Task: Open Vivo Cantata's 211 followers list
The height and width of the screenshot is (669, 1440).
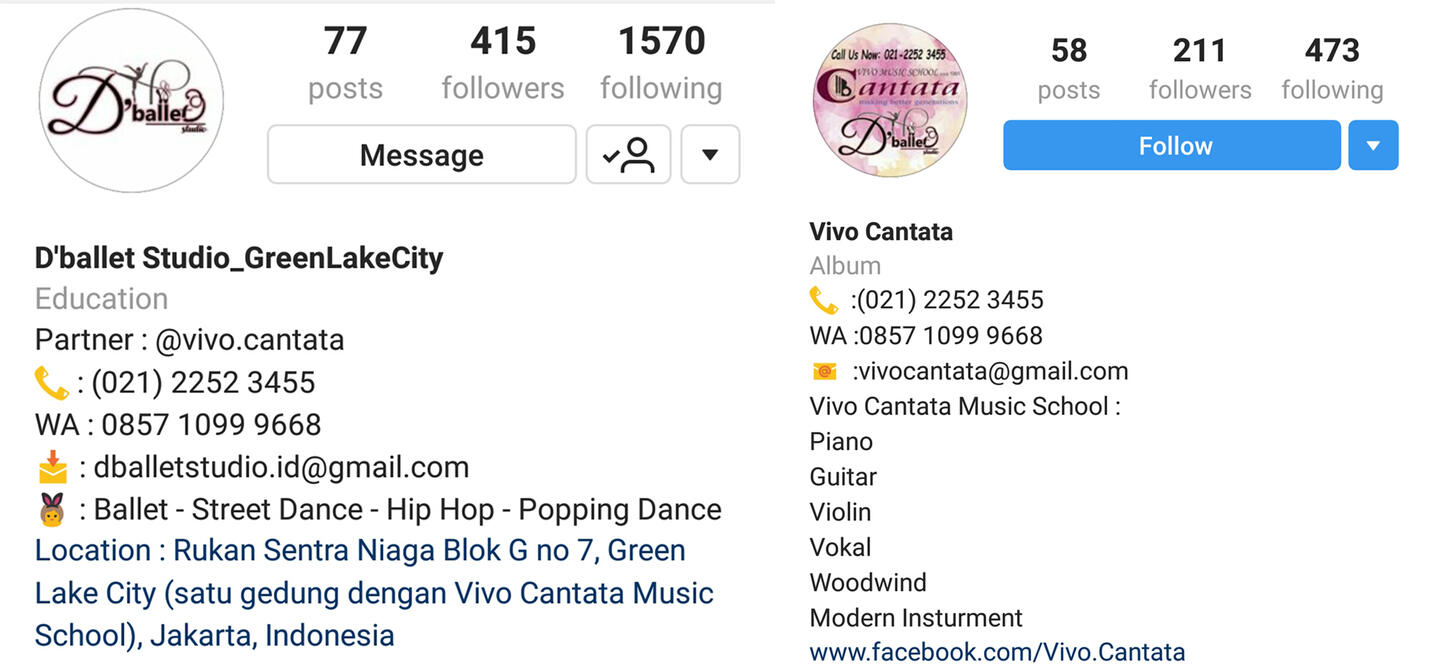Action: tap(1200, 69)
